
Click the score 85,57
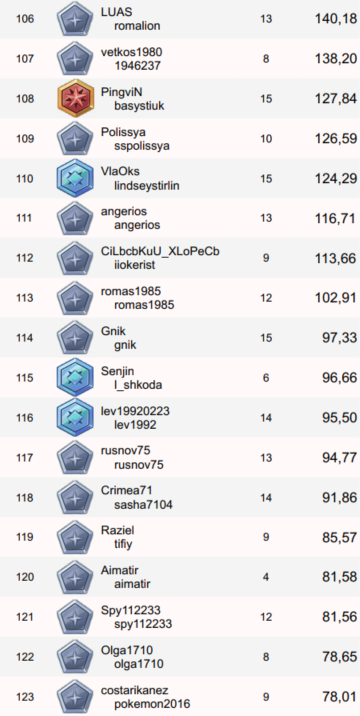[339, 537]
